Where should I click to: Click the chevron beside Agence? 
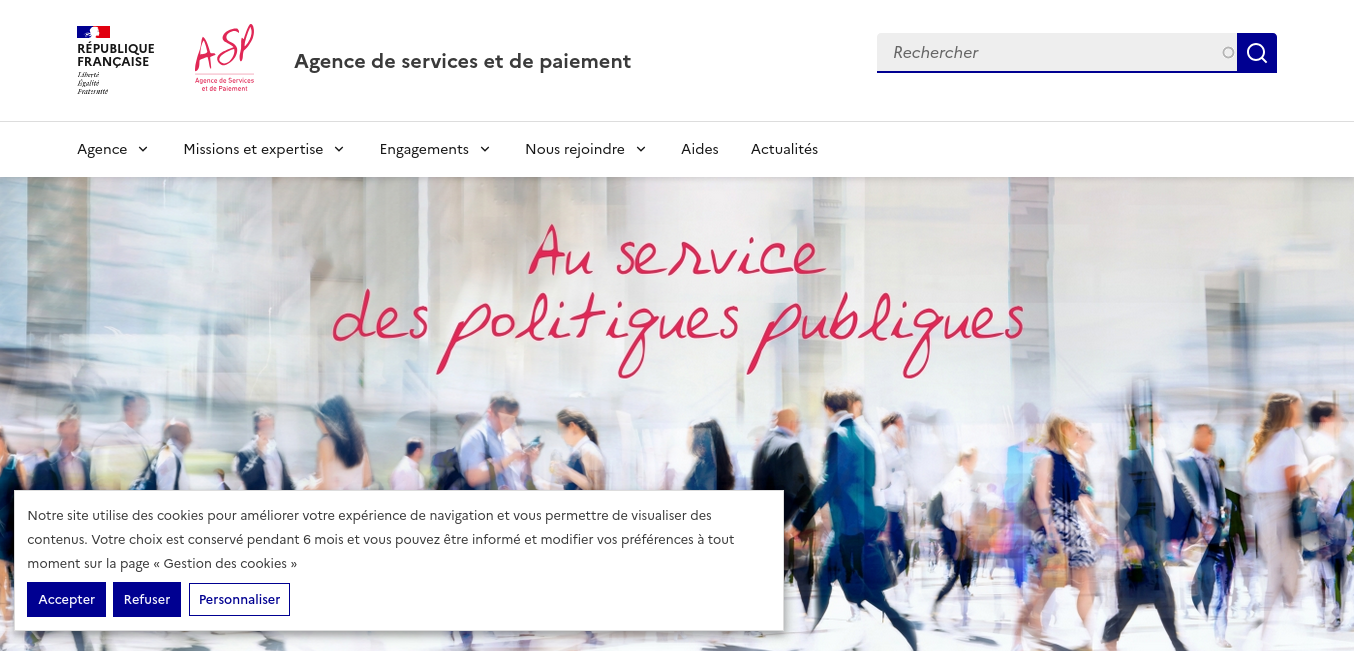pyautogui.click(x=143, y=149)
